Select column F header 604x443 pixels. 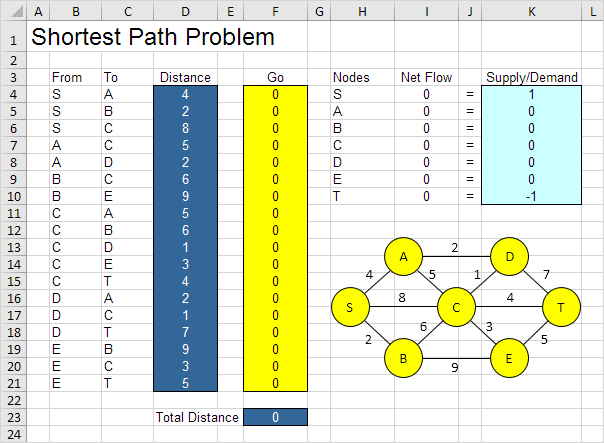275,11
